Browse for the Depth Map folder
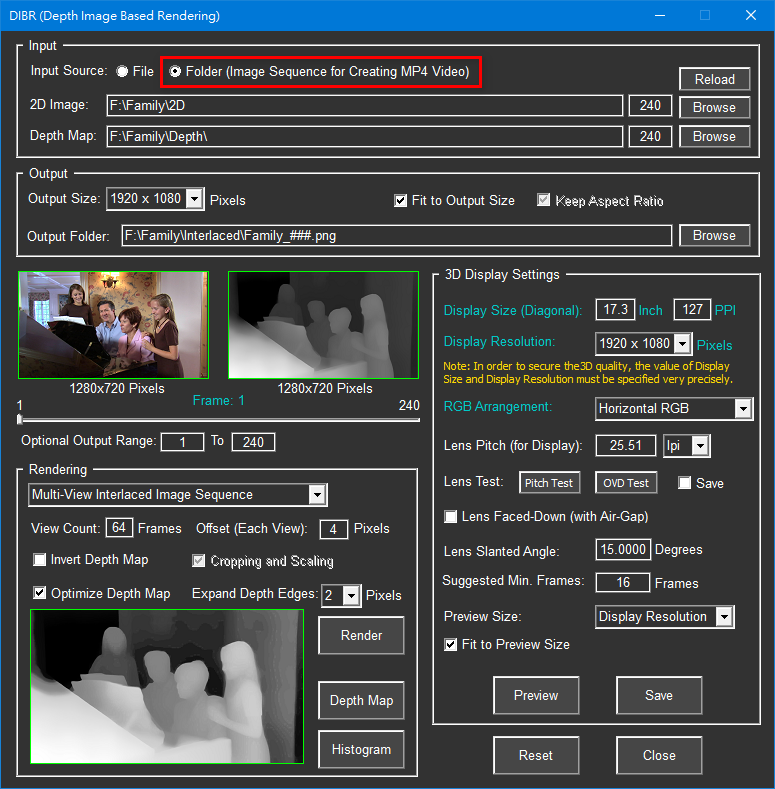This screenshot has width=775, height=789. coord(715,136)
